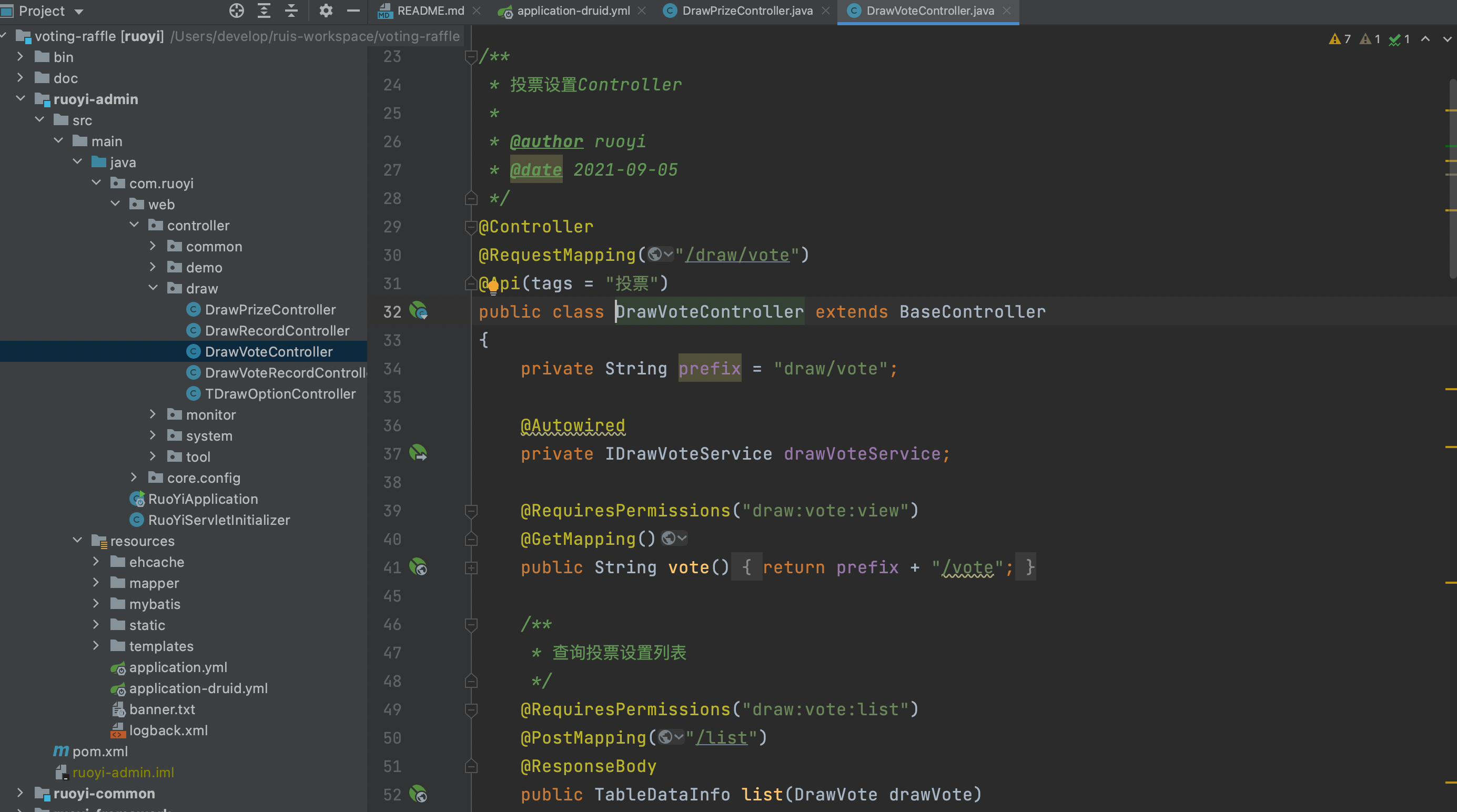
Task: Close the application-druid.yml tab
Action: [x=642, y=11]
